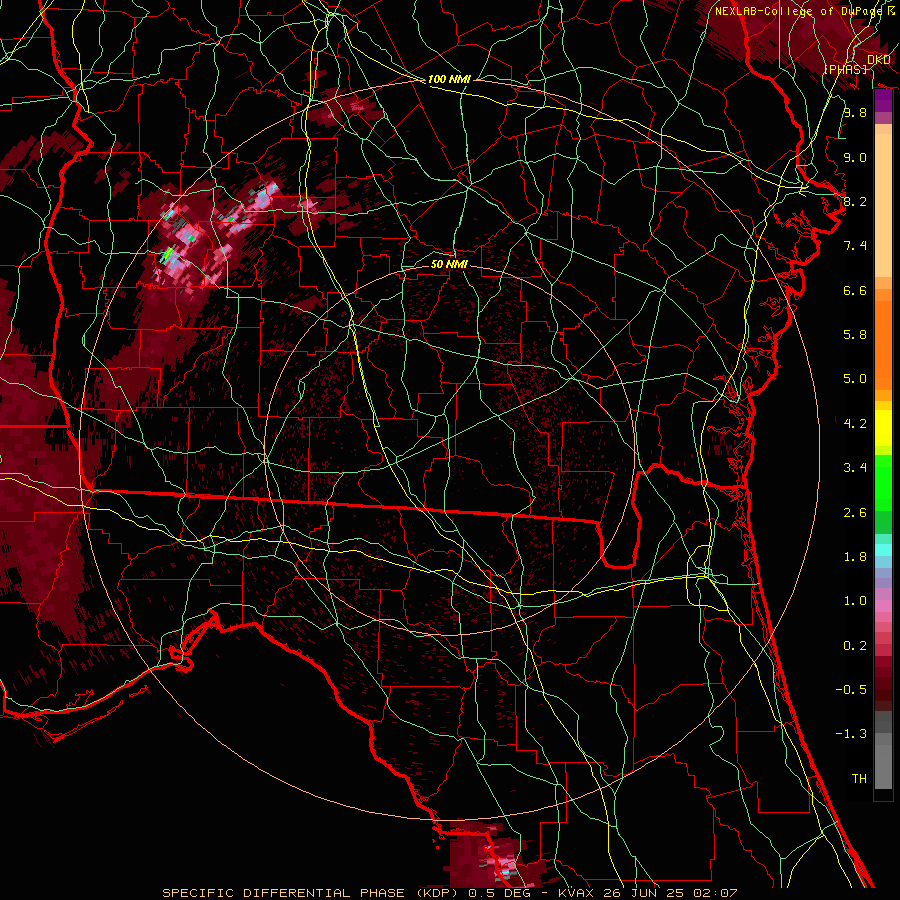Click the "TH" legend label

[859, 778]
